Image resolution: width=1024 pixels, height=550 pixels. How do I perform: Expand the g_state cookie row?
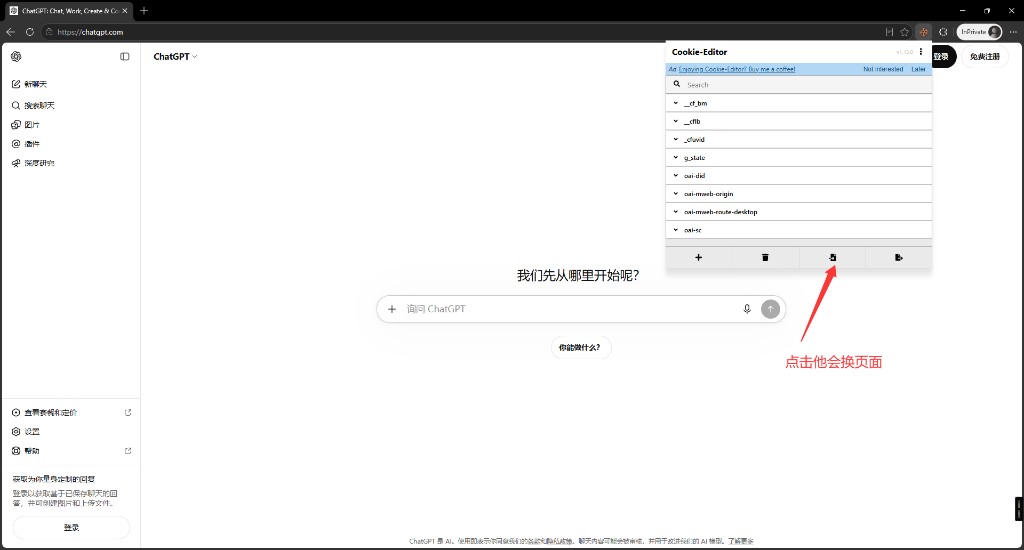pos(799,157)
